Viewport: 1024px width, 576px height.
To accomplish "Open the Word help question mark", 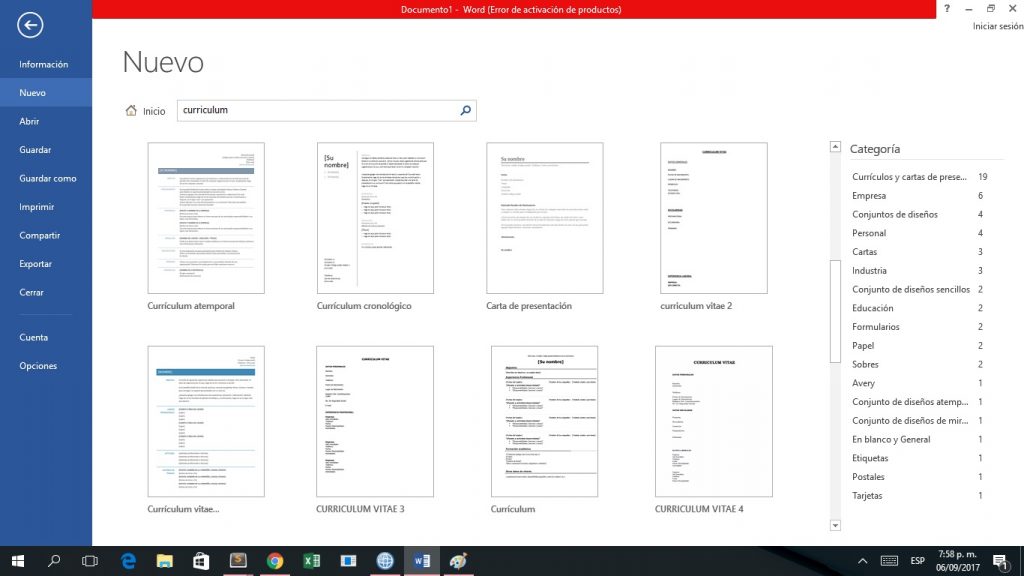I will coord(946,8).
